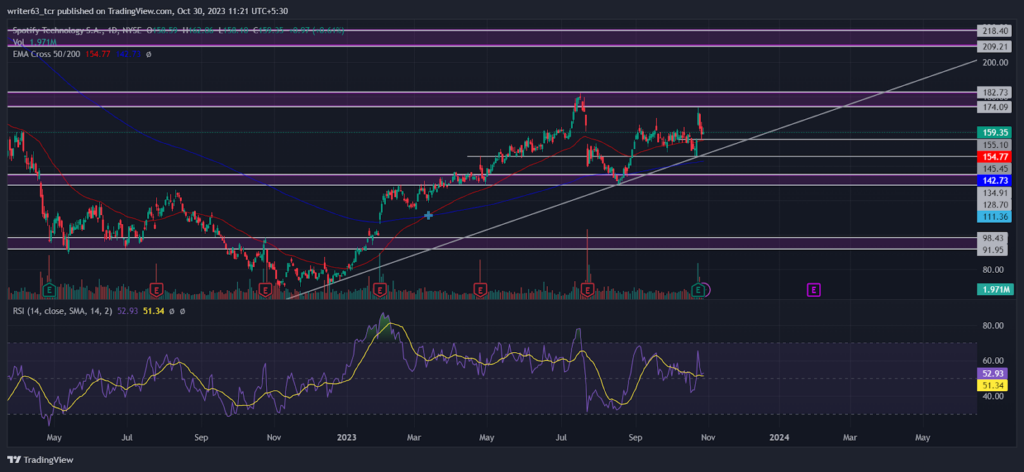Click the 98.43 price axis label
The image size is (1024, 472).
click(x=995, y=238)
